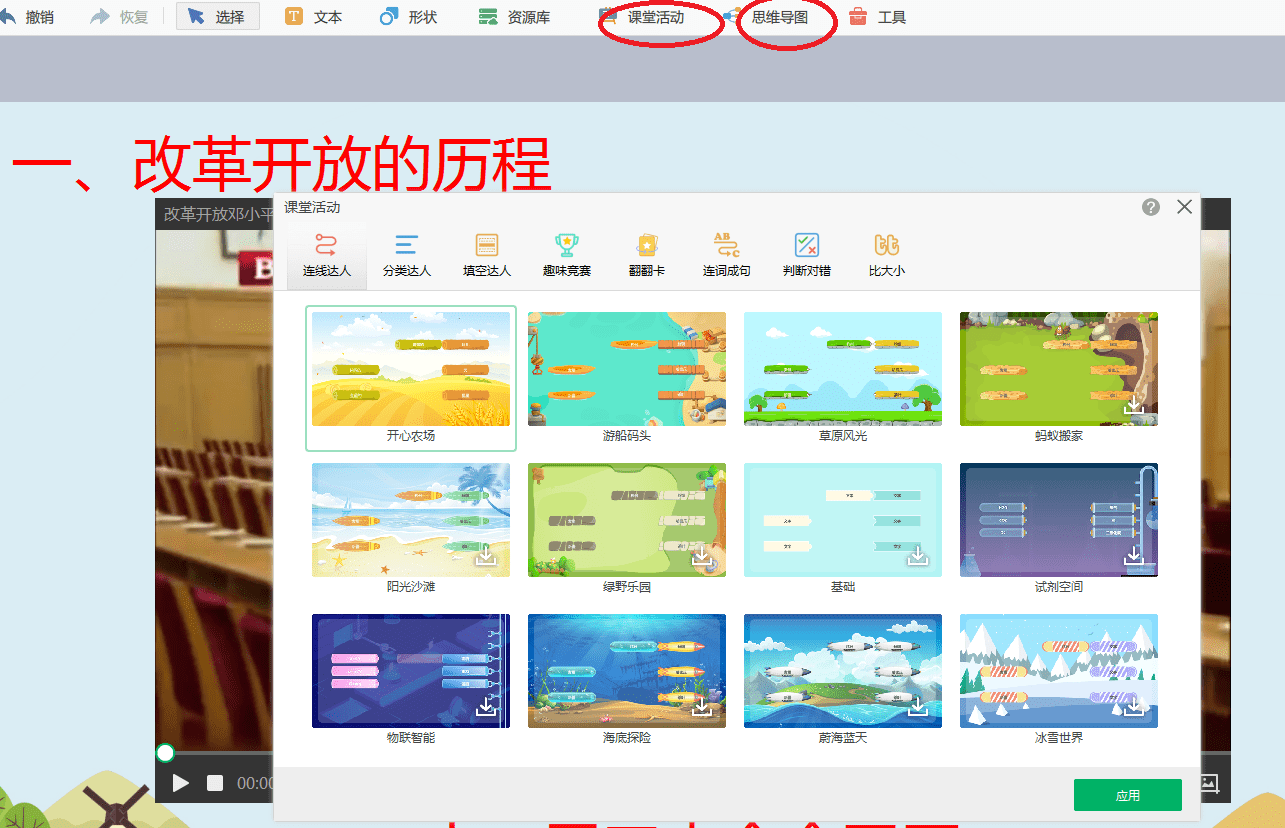Select the 绿野乐园 template thumbnail

[x=627, y=520]
